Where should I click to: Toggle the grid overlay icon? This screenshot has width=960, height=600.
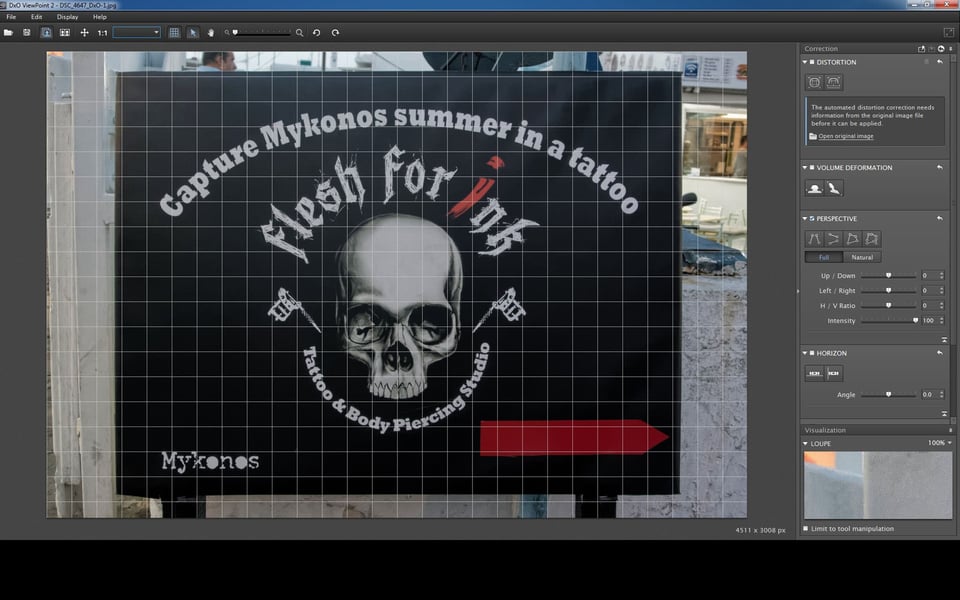[x=174, y=32]
